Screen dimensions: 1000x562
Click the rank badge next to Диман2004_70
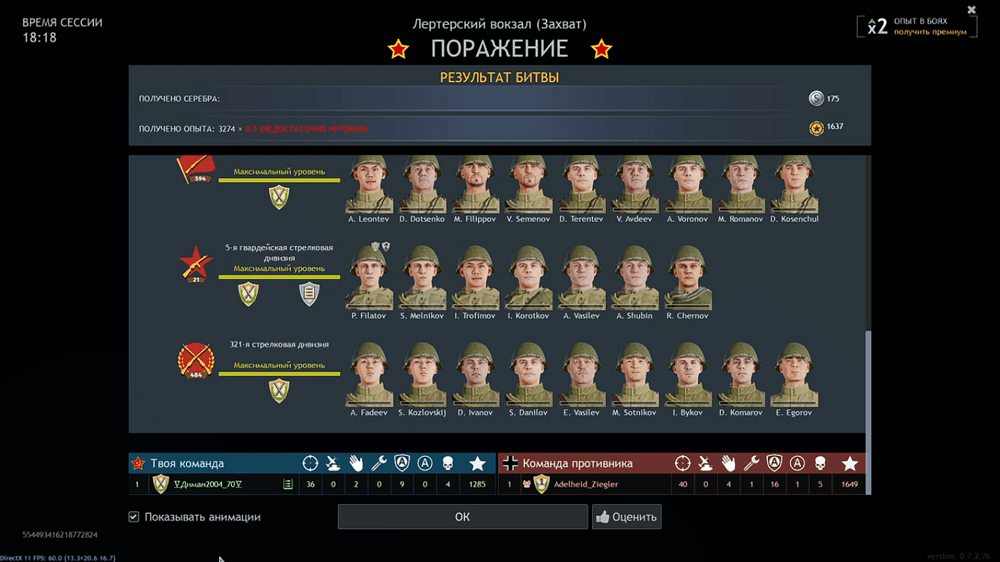161,484
